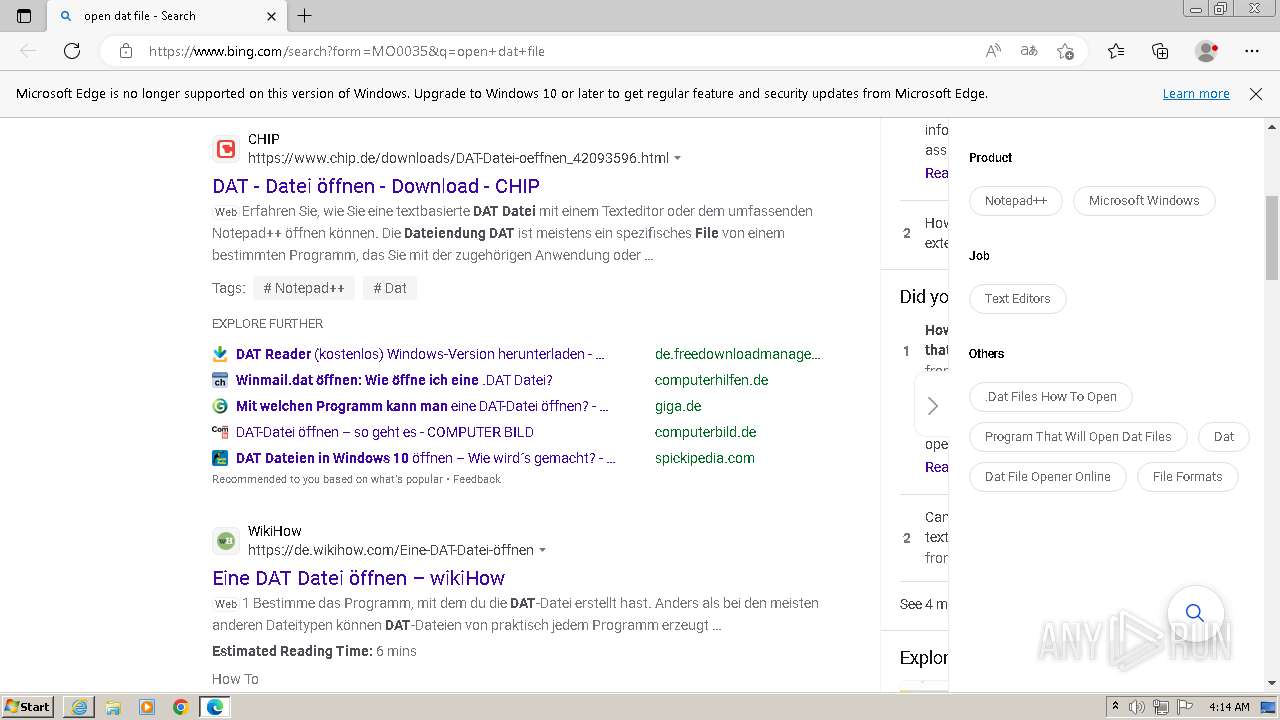Expand the chip.de URL dropdown arrow
This screenshot has width=1280, height=720.
(678, 159)
